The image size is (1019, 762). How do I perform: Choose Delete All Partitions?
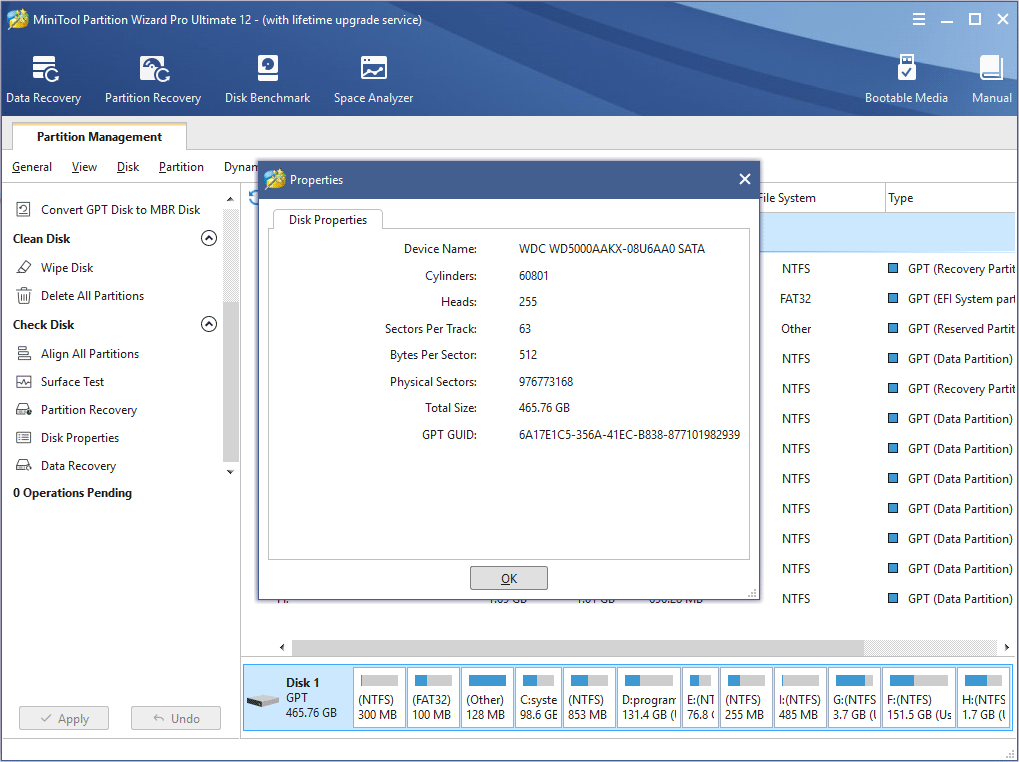79,296
